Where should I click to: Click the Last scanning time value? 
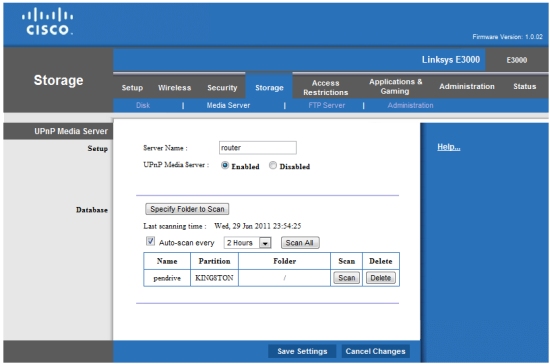click(x=257, y=226)
